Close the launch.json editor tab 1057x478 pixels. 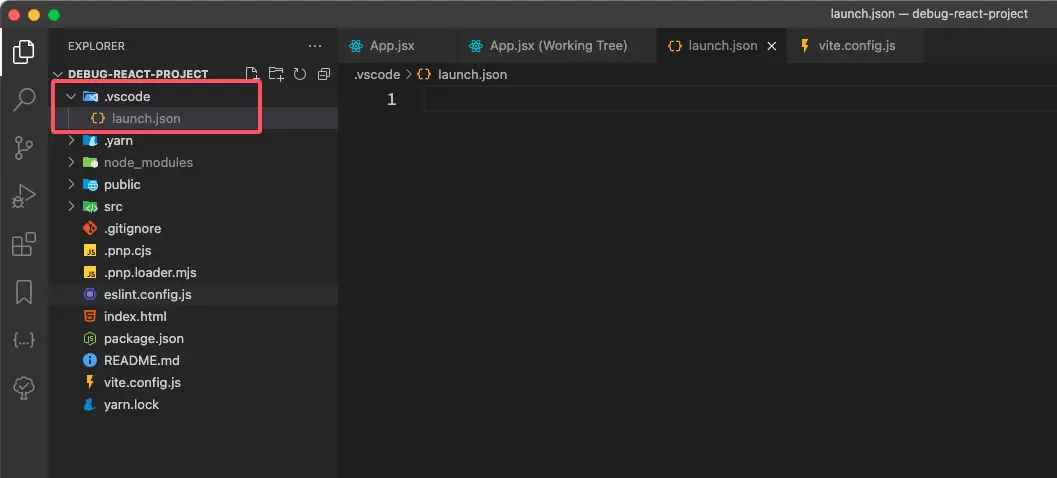[x=773, y=46]
